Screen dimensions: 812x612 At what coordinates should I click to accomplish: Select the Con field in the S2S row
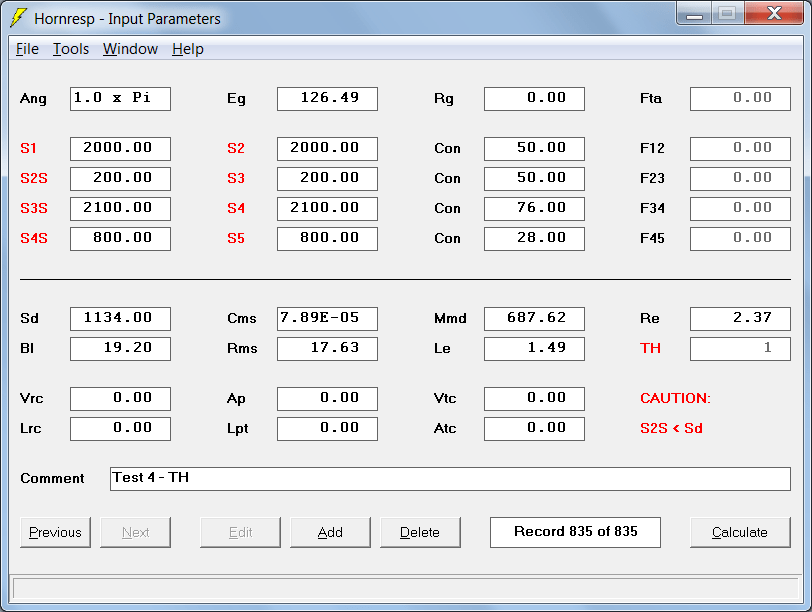tap(534, 179)
